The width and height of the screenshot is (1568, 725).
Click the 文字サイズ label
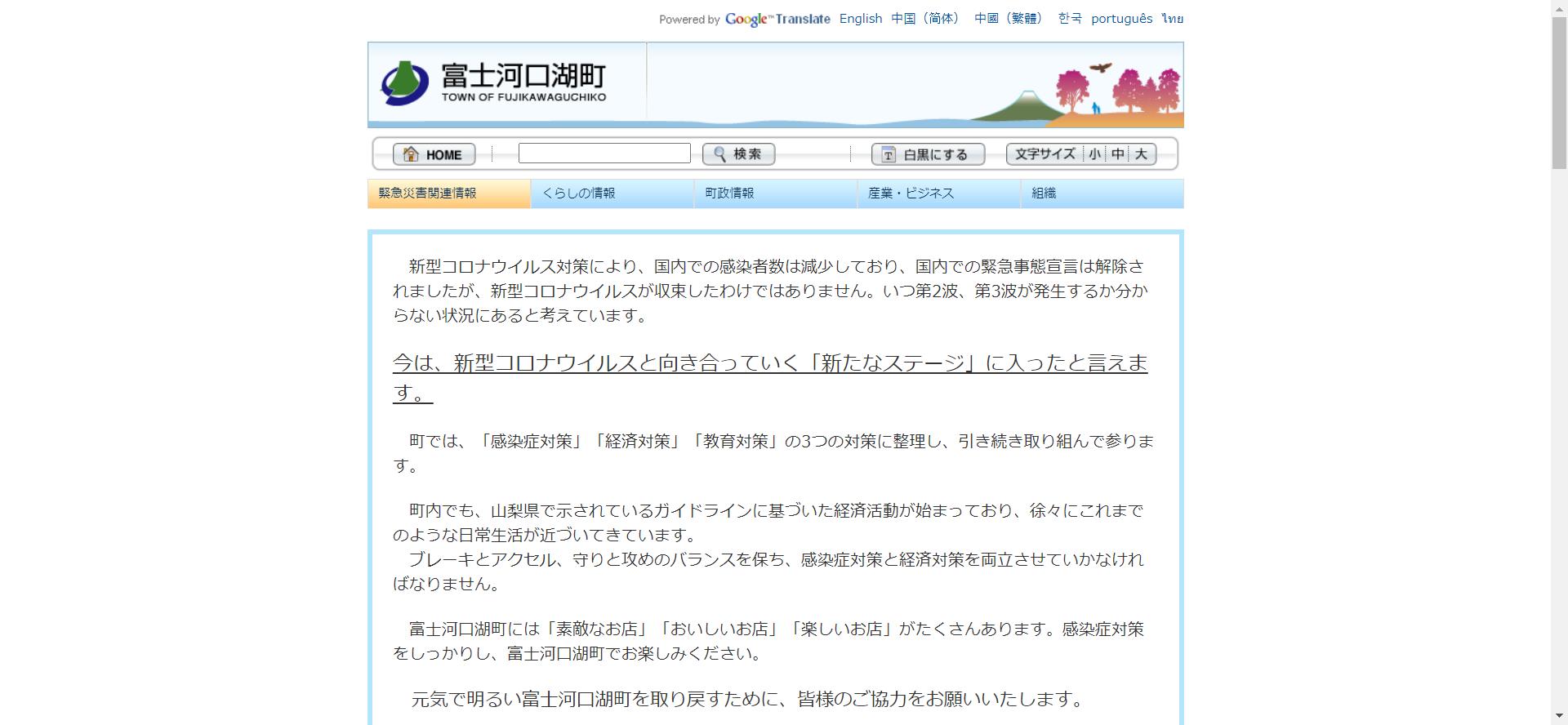pos(1045,154)
